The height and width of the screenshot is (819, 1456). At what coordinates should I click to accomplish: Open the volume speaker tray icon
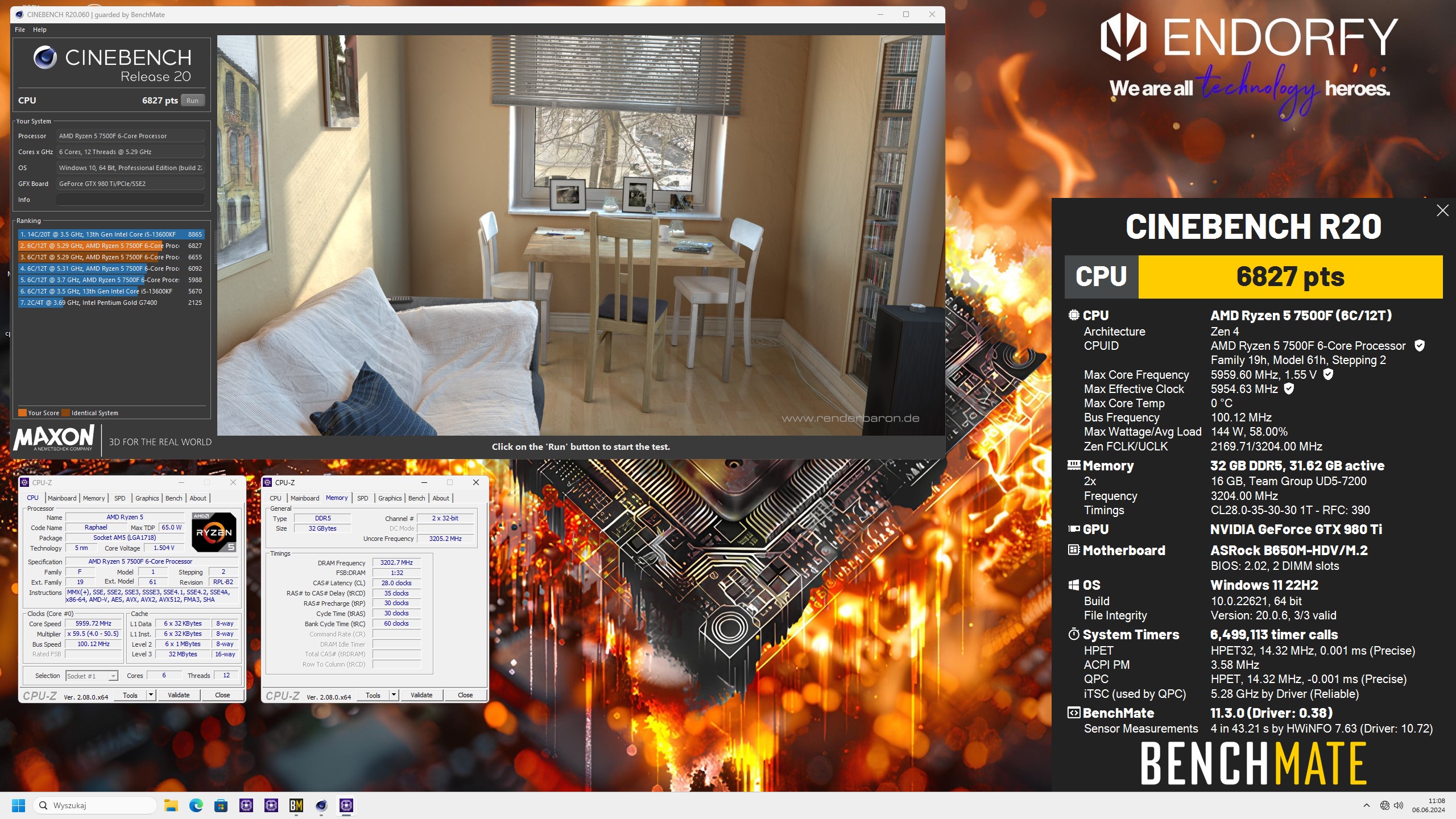click(x=1399, y=805)
